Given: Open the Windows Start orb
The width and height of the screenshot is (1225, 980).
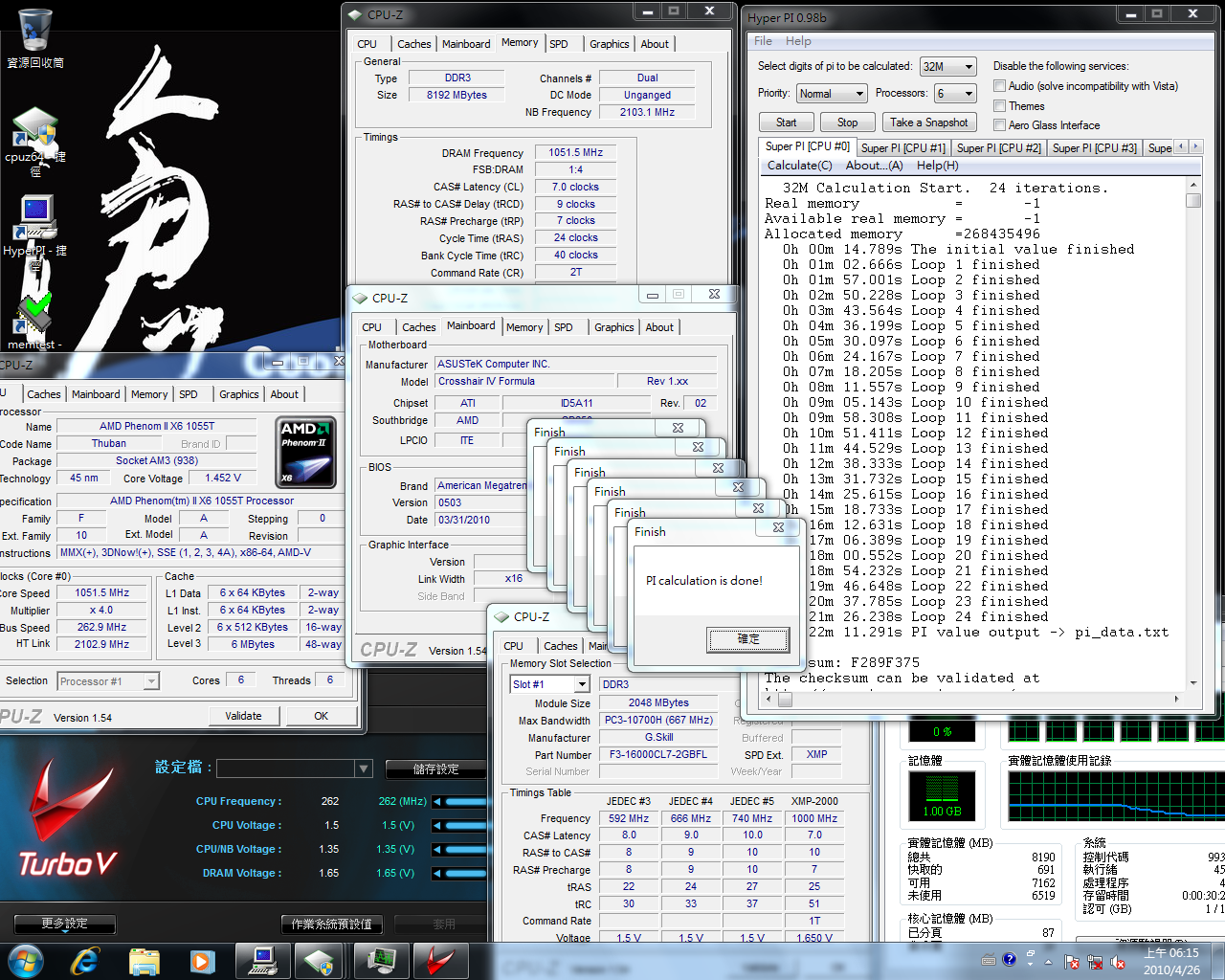Looking at the screenshot, I should coord(26,961).
